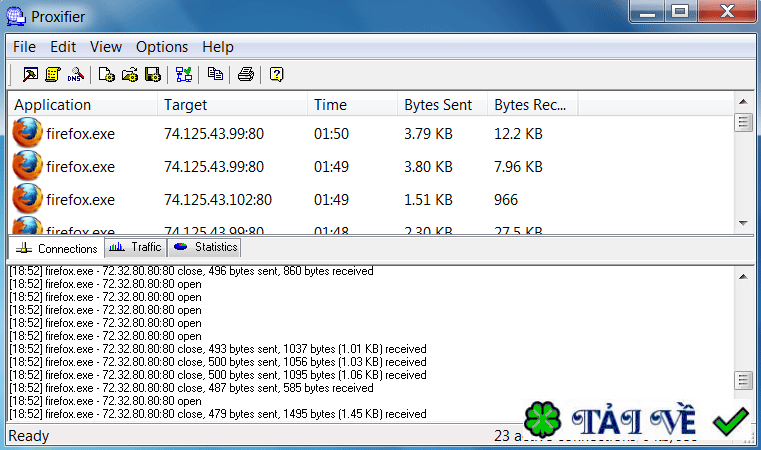Sort by Application column header

pyautogui.click(x=83, y=105)
